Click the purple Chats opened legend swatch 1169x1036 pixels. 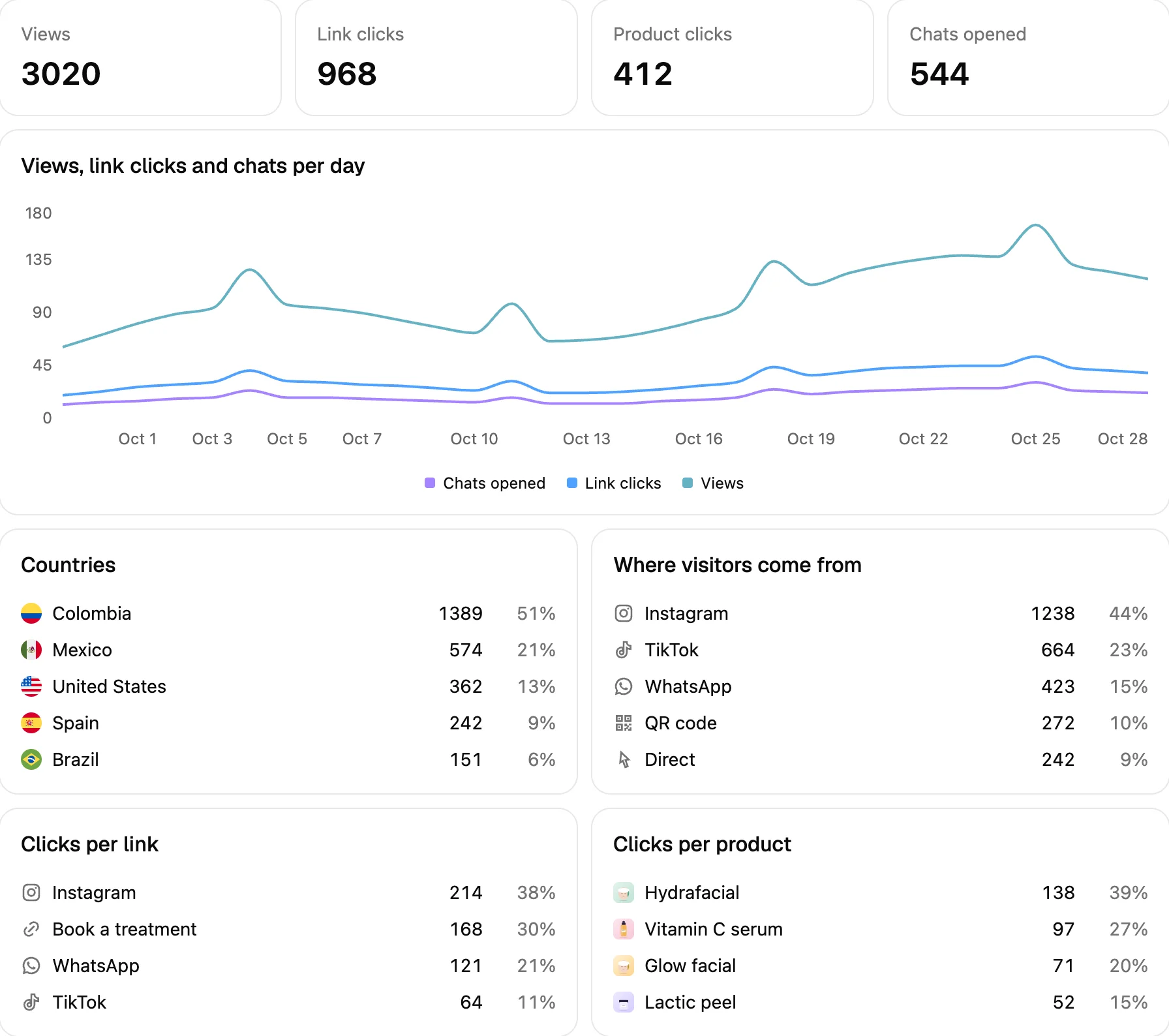[x=430, y=483]
